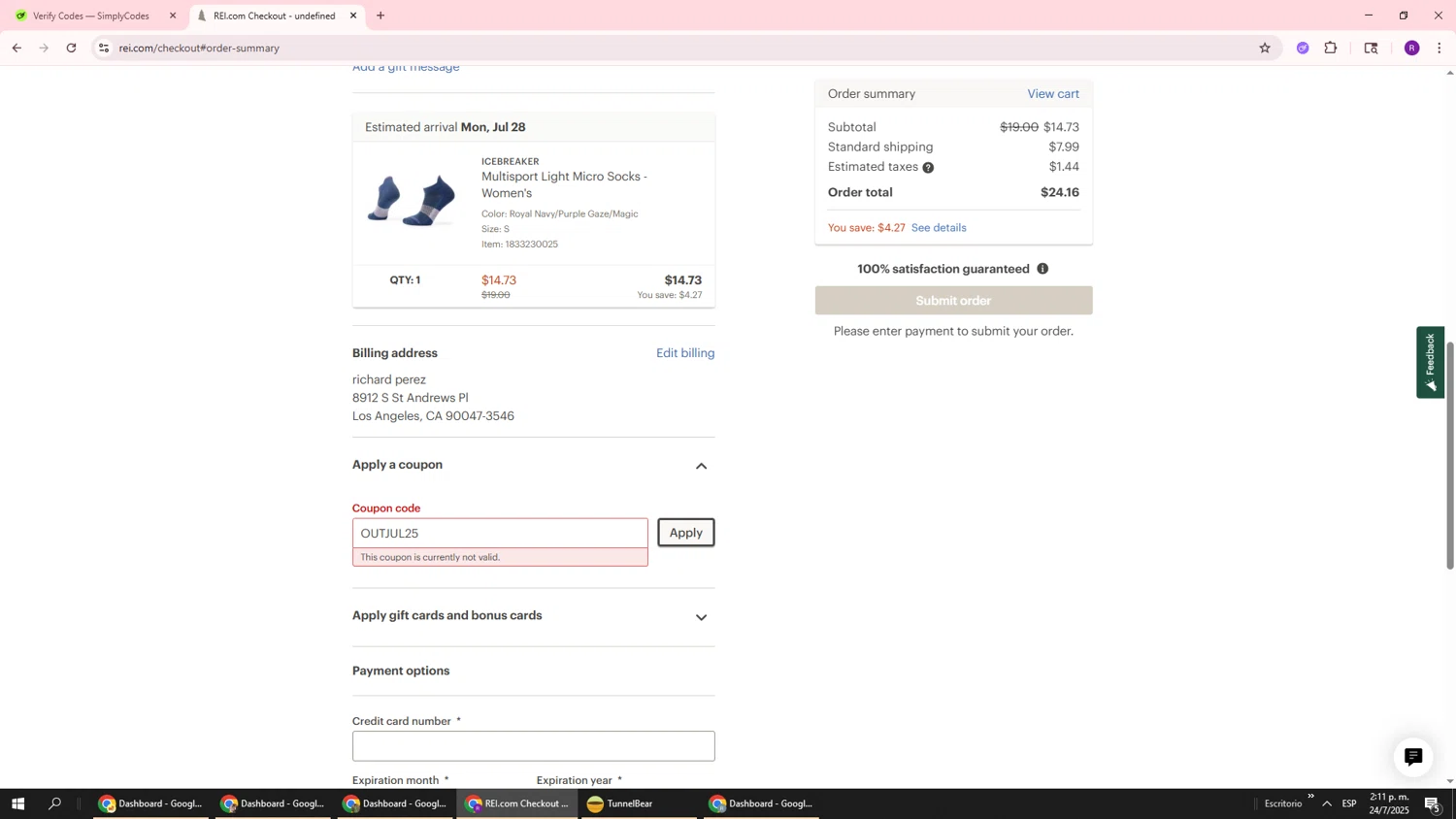Open Windows Start menu
Viewport: 1456px width, 819px height.
pyautogui.click(x=17, y=803)
